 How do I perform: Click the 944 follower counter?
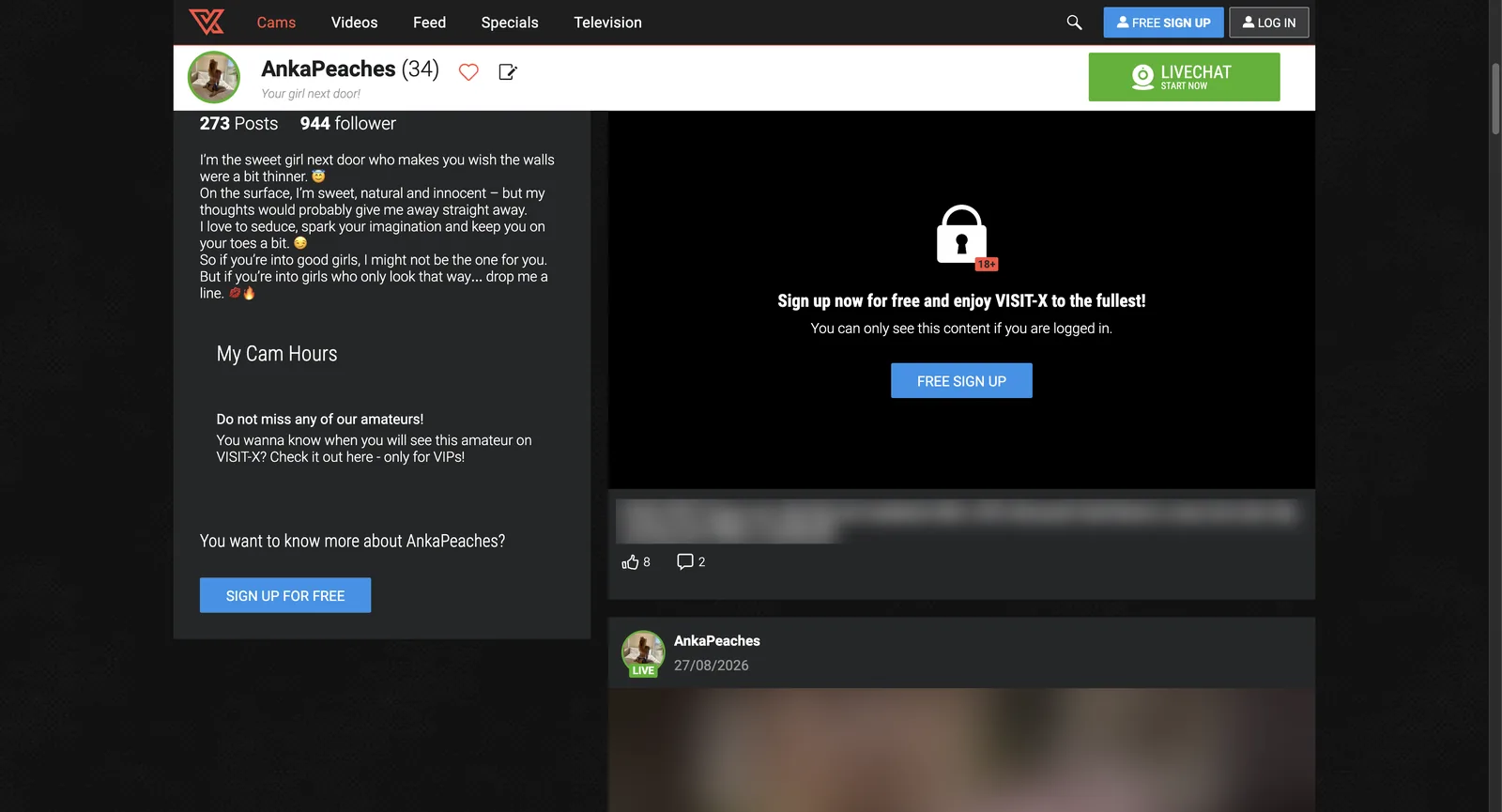tap(348, 124)
